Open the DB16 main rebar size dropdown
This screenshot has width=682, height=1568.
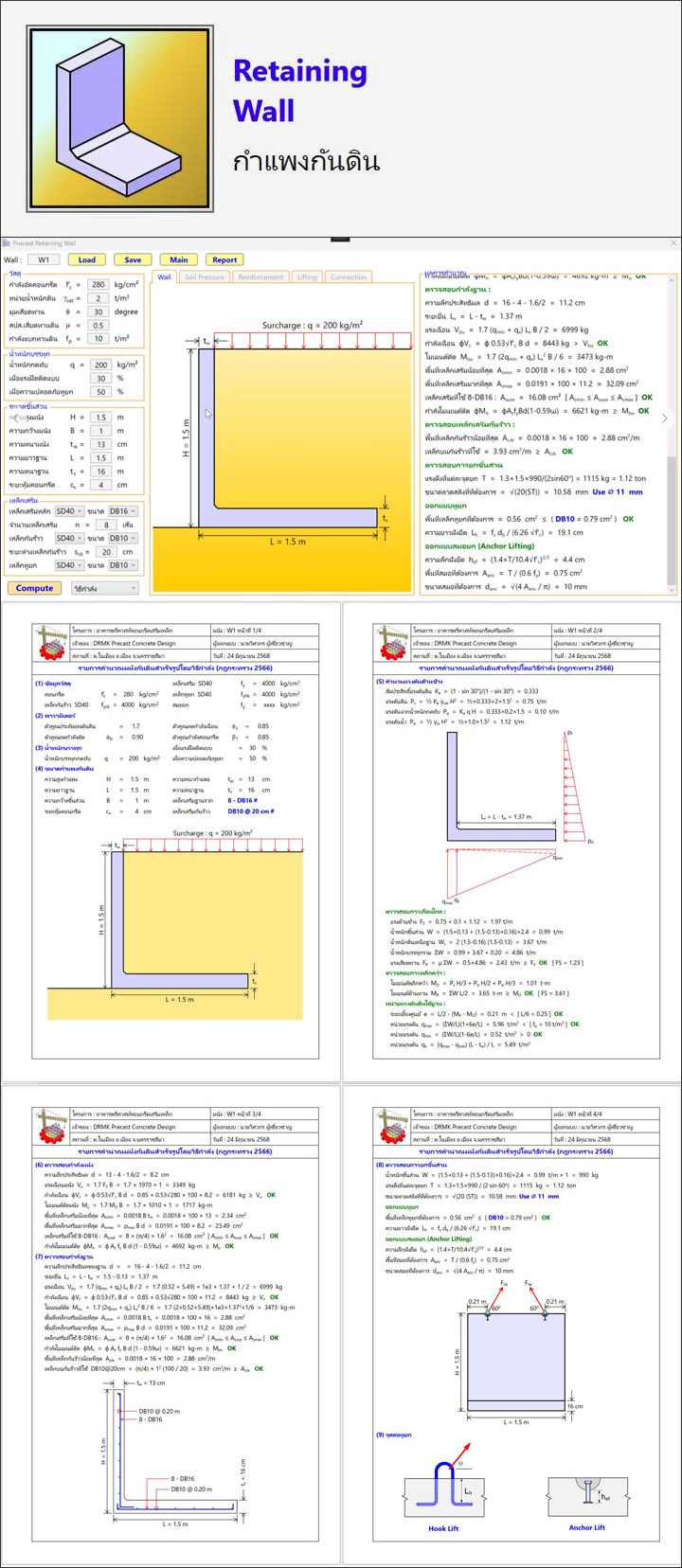[123, 511]
